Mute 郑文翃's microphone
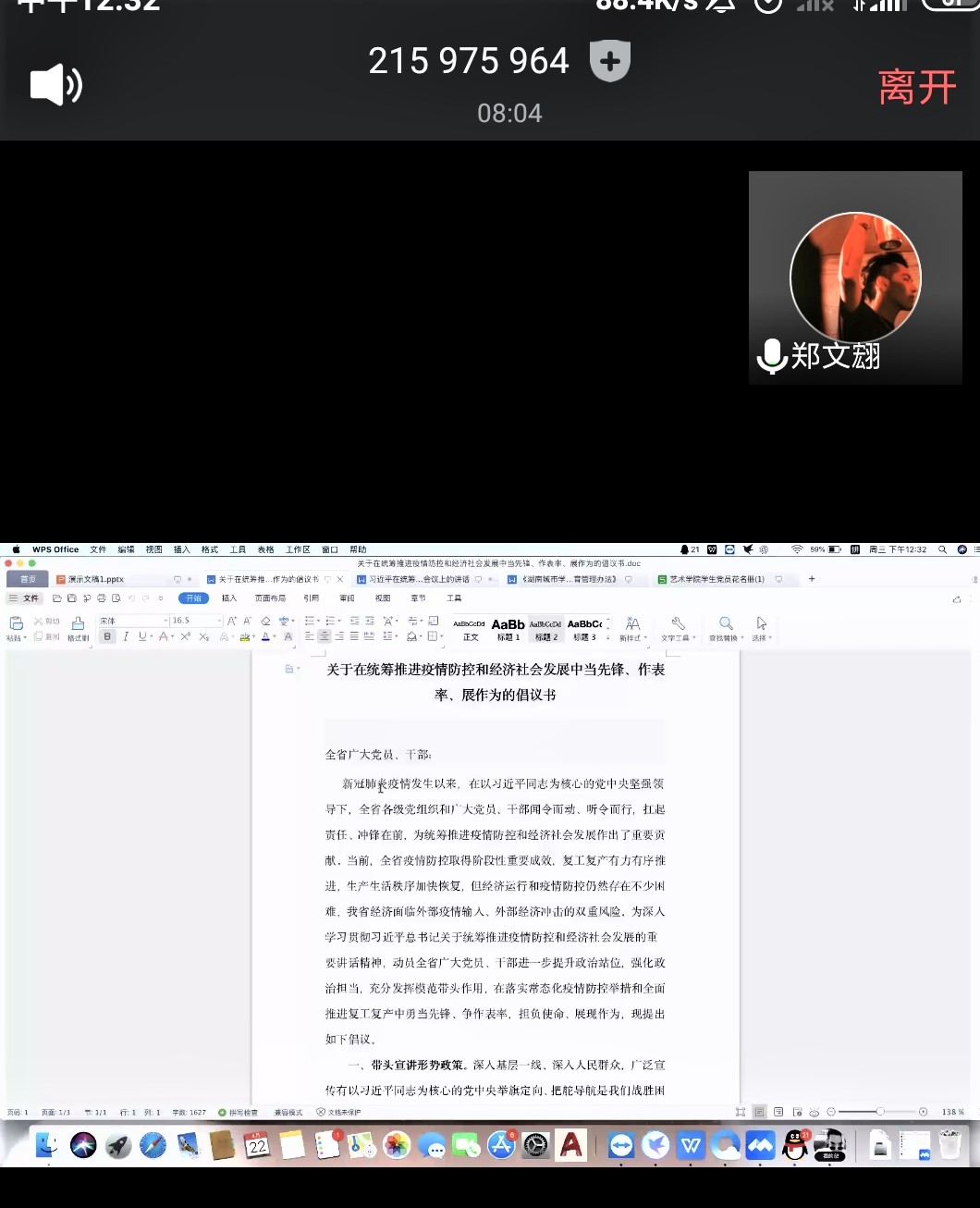The image size is (980, 1208). (770, 354)
